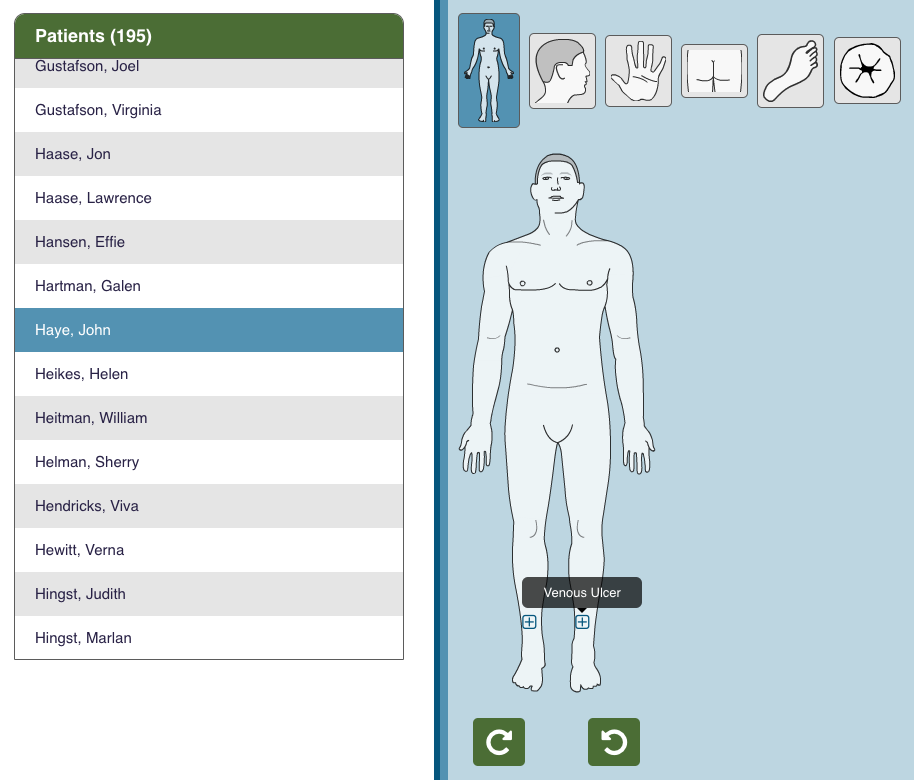The height and width of the screenshot is (780, 914).
Task: Switch to the head profile view
Action: (562, 71)
